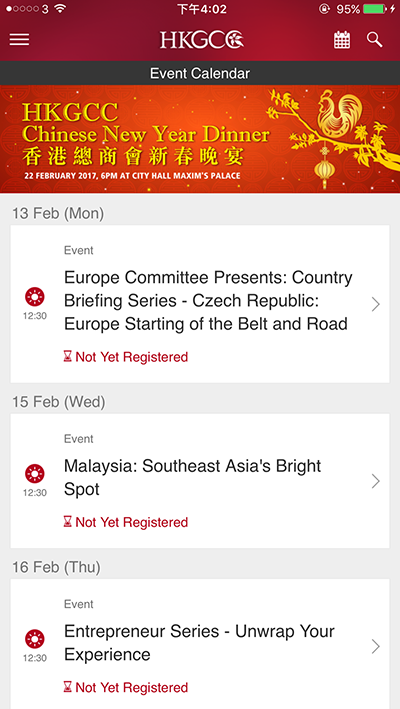Screen dimensions: 400x709
Task: Open Malaysia: Southeast Asia's Bright Spot
Action: 193,477
